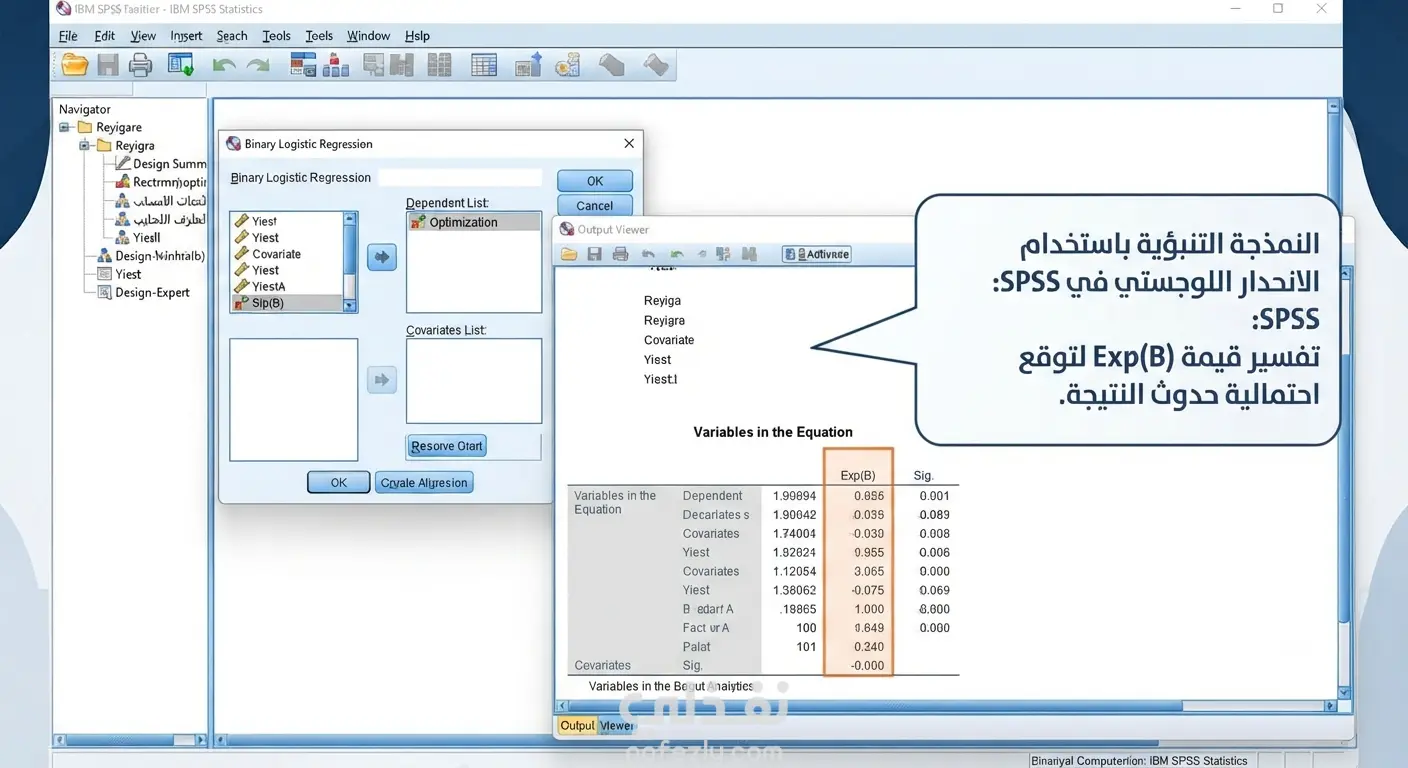The width and height of the screenshot is (1408, 768).
Task: Select YiestA in the dialog variable list
Action: tap(269, 287)
